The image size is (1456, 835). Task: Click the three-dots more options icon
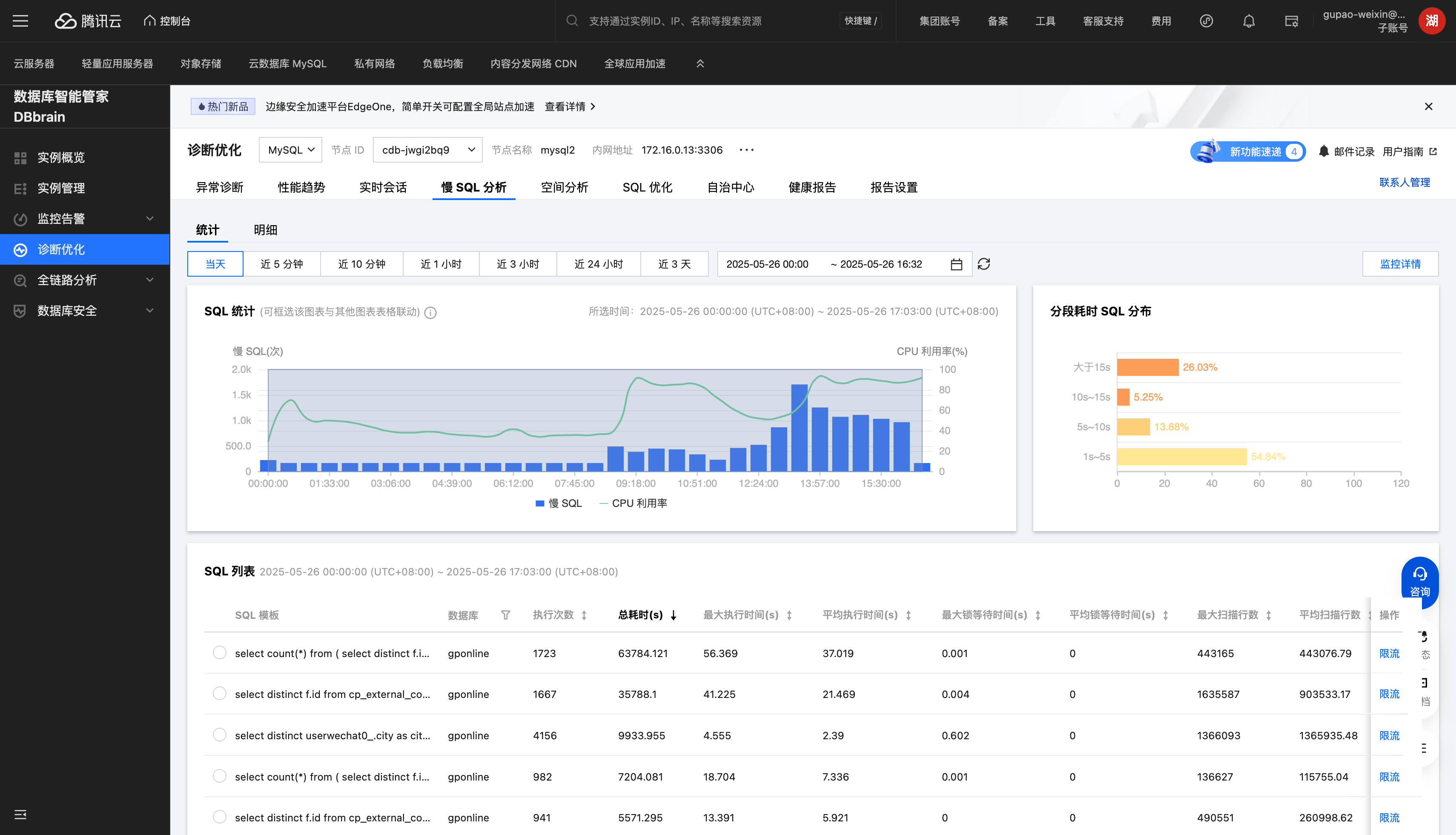pyautogui.click(x=746, y=150)
